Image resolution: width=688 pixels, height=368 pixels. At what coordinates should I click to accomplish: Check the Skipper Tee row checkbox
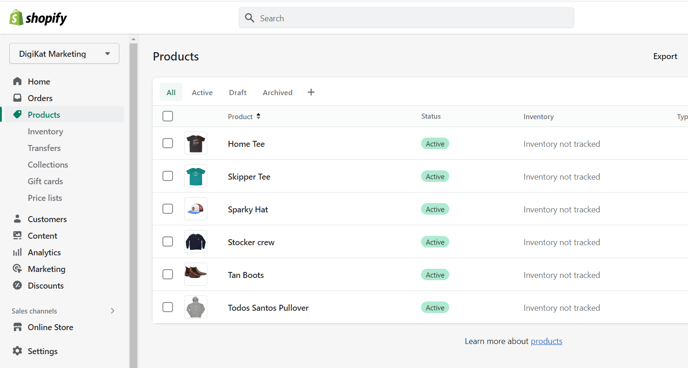point(168,176)
